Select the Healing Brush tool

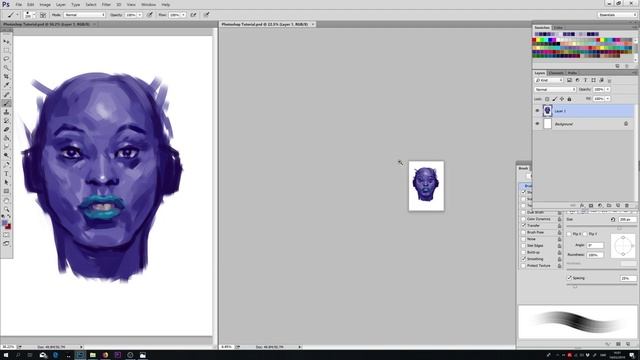pos(6,94)
